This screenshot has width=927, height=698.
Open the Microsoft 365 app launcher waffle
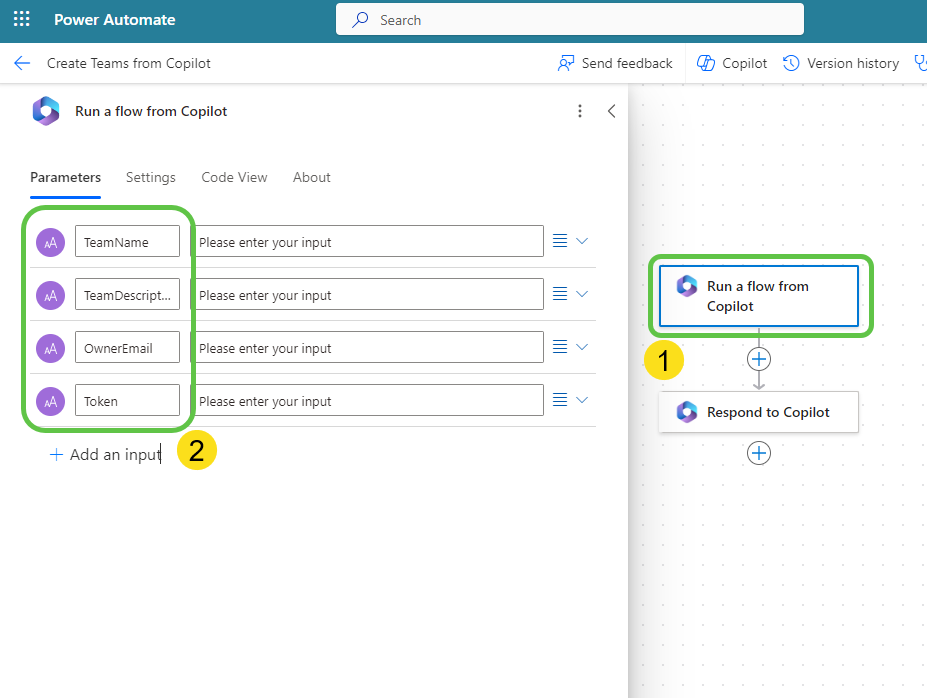(21, 18)
